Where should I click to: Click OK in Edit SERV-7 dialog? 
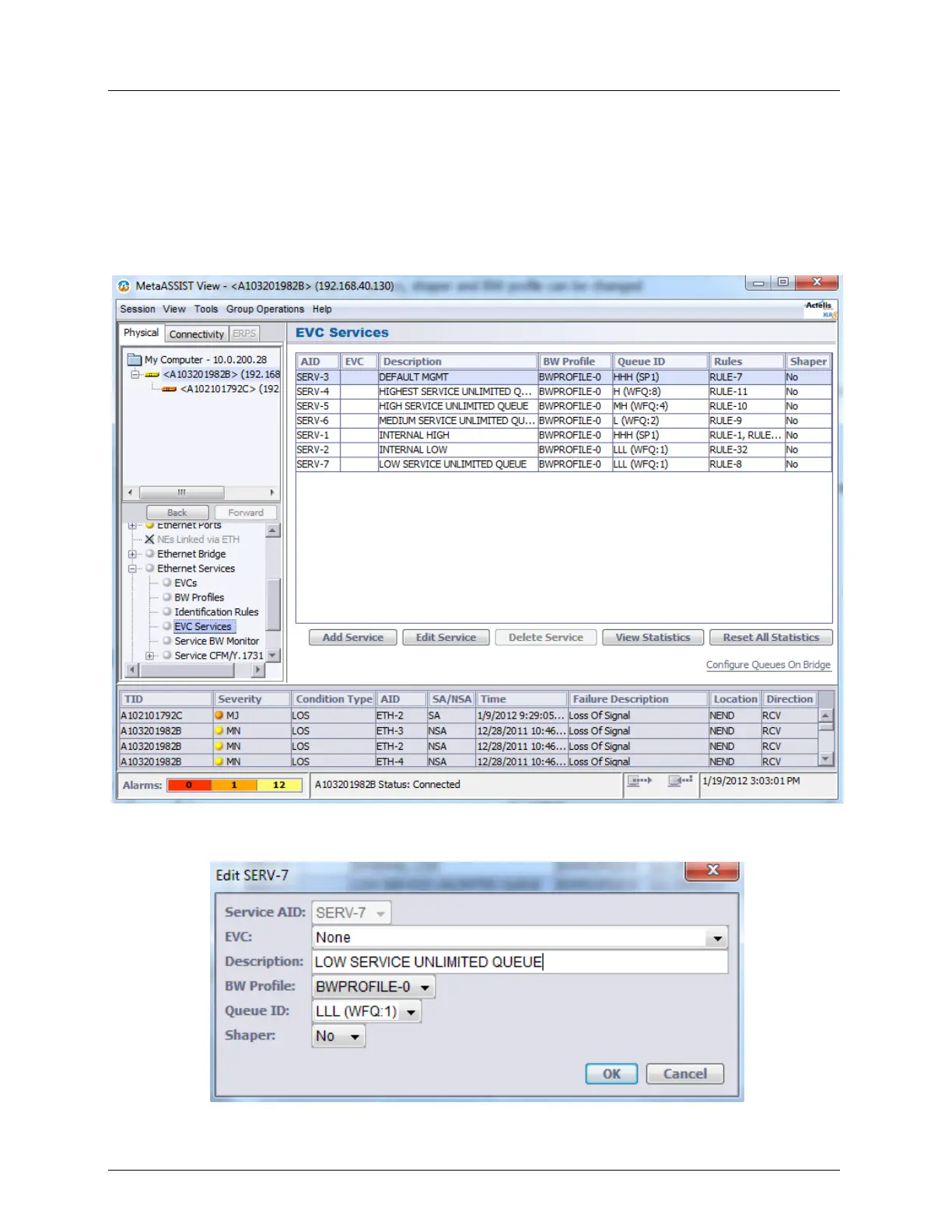[611, 1074]
